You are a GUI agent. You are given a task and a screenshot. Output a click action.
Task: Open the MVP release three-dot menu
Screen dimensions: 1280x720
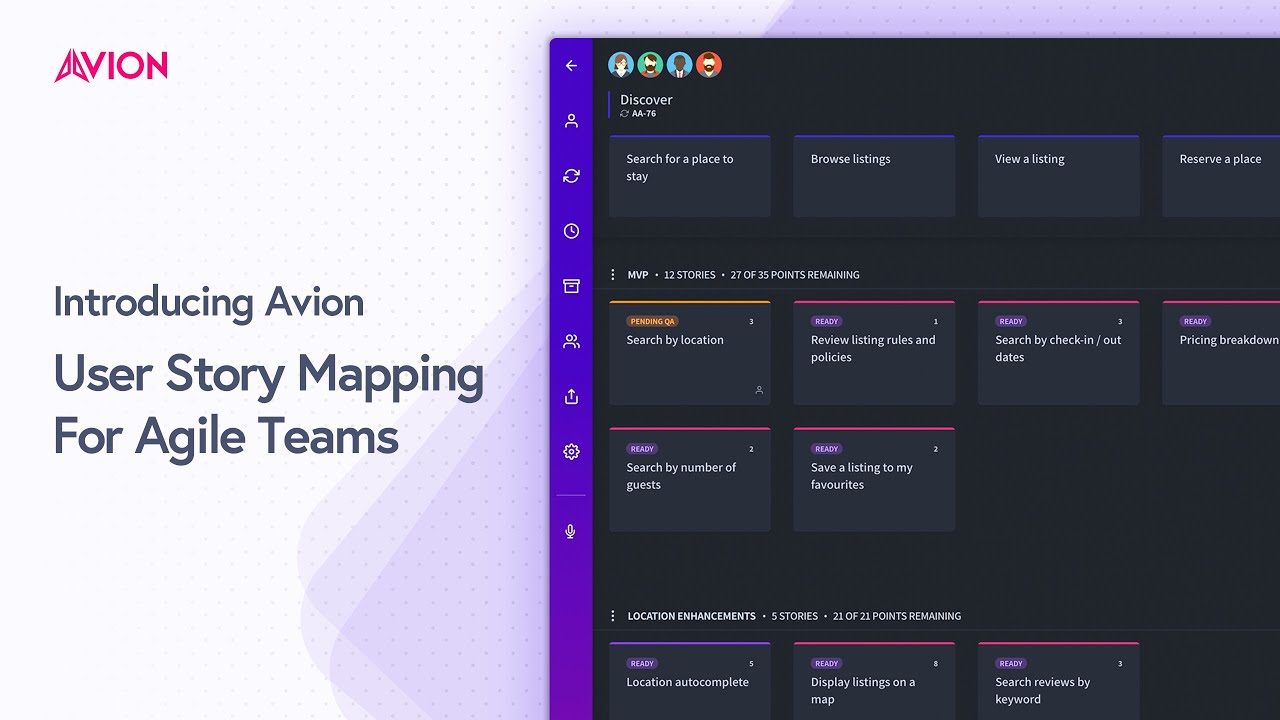(613, 274)
